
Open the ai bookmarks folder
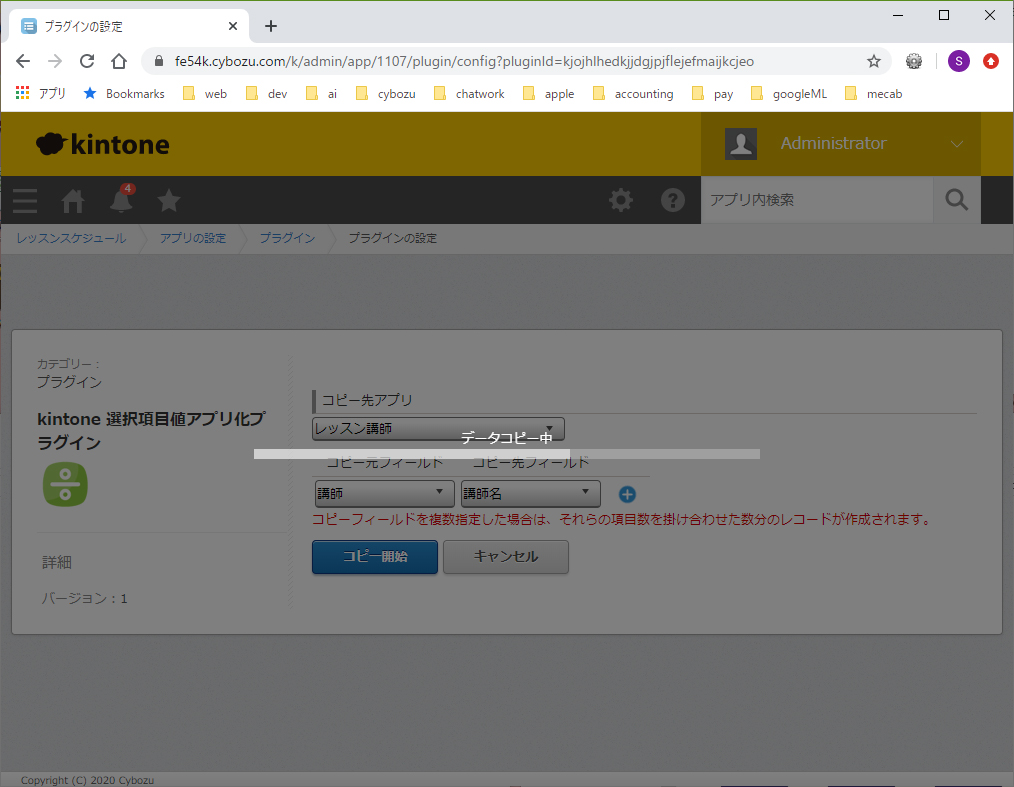pos(322,94)
